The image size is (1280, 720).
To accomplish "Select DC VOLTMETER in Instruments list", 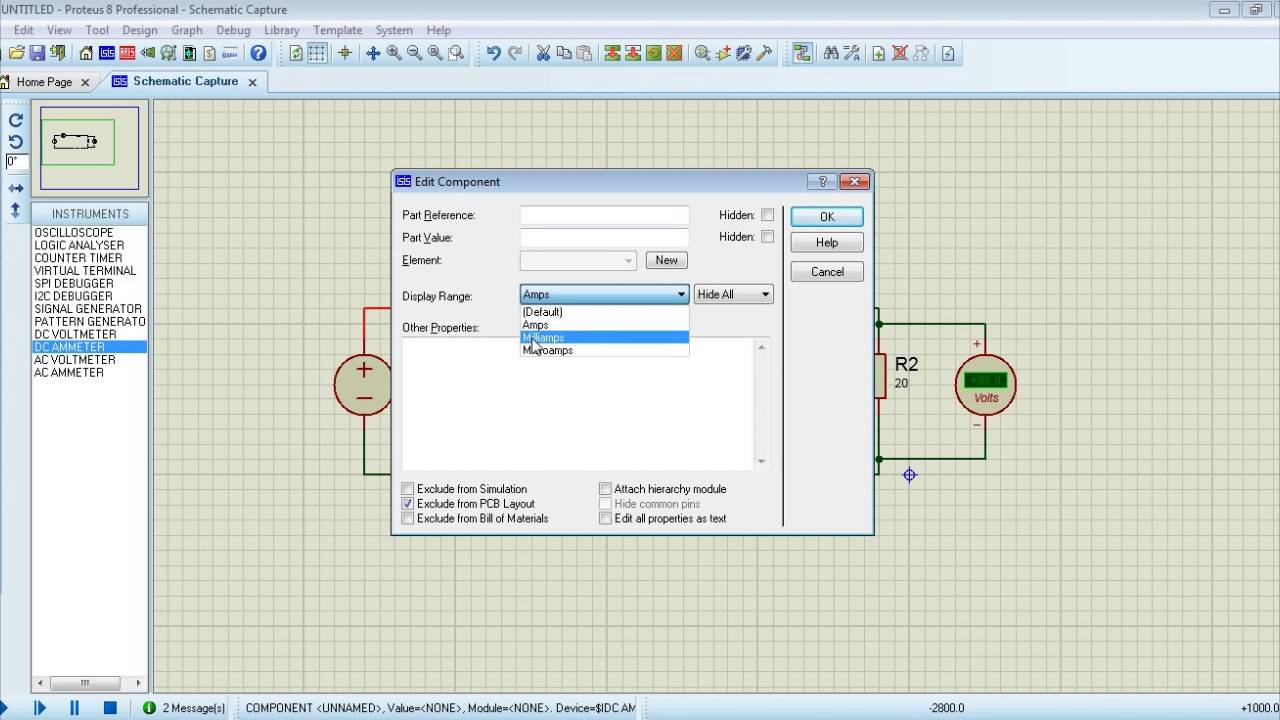I will pos(75,334).
